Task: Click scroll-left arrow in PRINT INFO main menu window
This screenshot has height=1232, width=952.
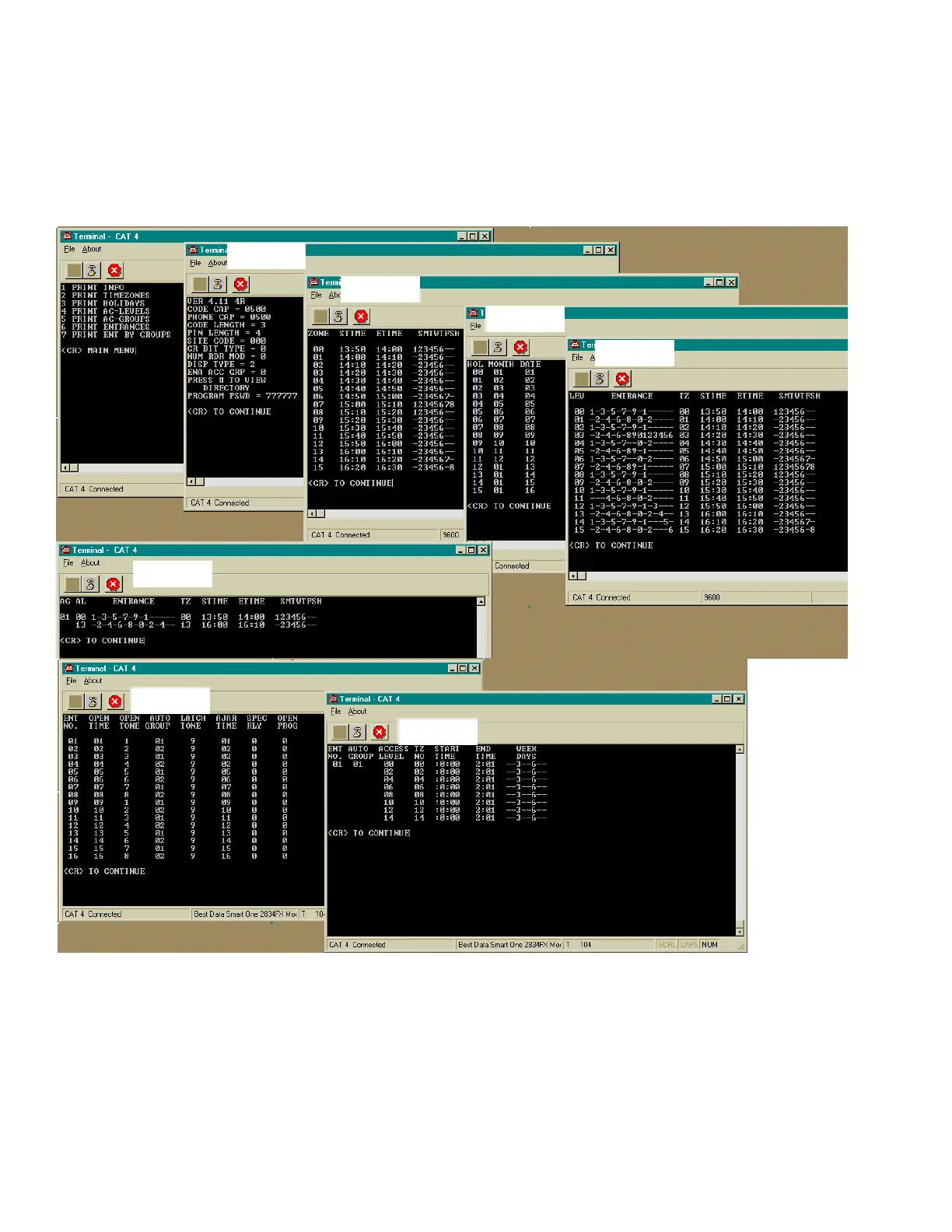Action: [x=65, y=468]
